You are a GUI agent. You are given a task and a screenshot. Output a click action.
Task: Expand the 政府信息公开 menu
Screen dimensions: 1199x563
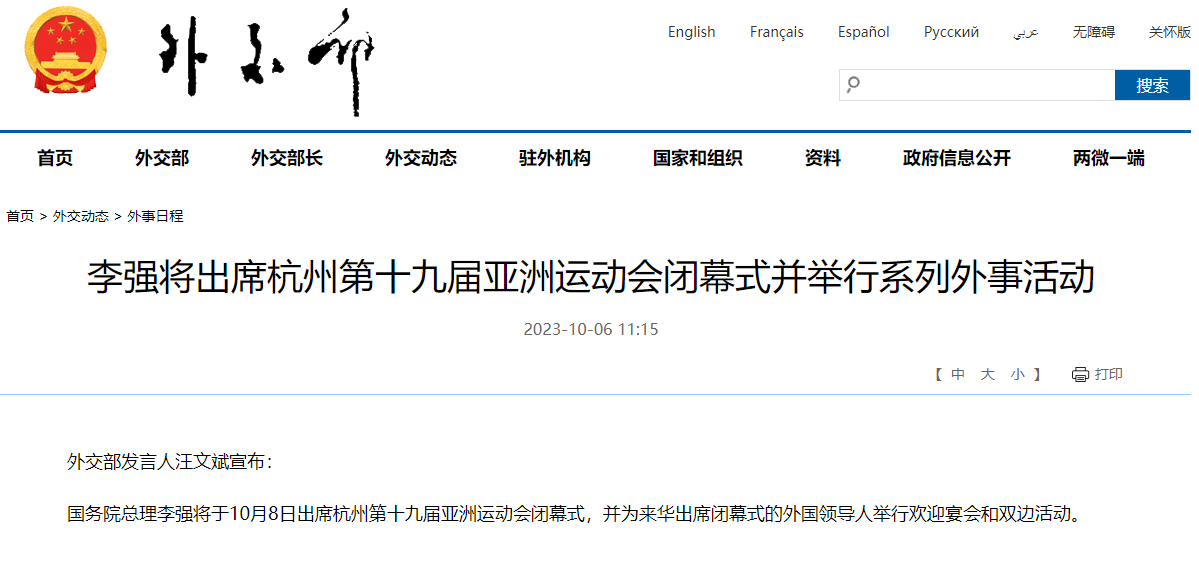956,158
